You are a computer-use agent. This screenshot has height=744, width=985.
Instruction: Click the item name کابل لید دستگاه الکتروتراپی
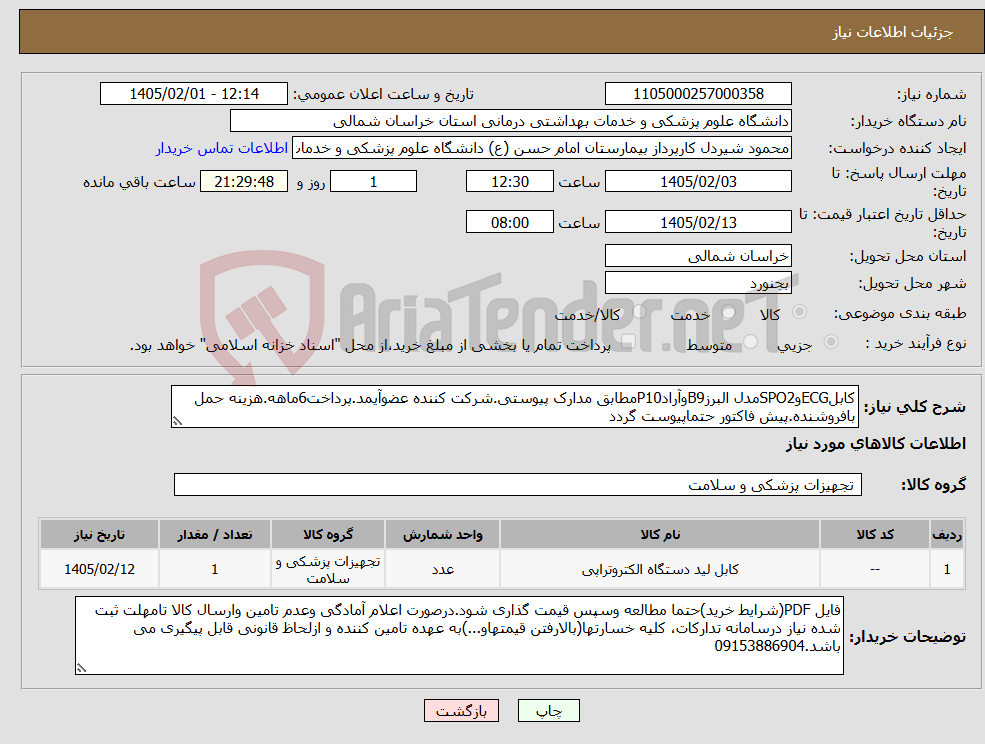tap(660, 569)
